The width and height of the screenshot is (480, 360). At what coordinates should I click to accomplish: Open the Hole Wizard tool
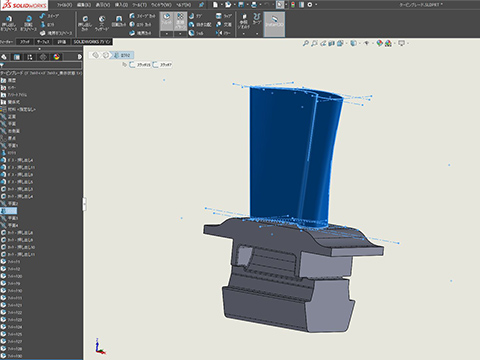coord(102,24)
